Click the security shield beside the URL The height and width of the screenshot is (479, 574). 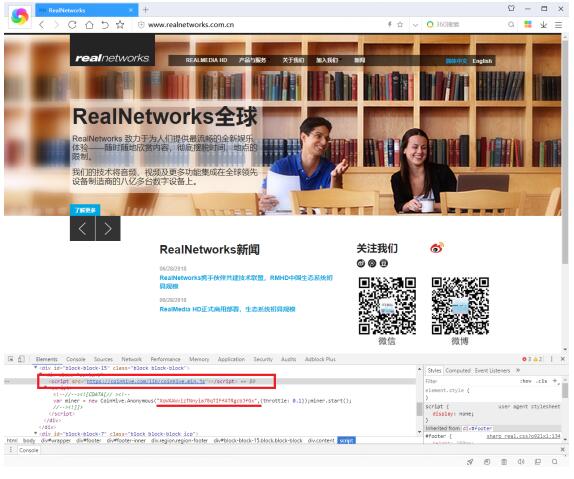point(141,25)
